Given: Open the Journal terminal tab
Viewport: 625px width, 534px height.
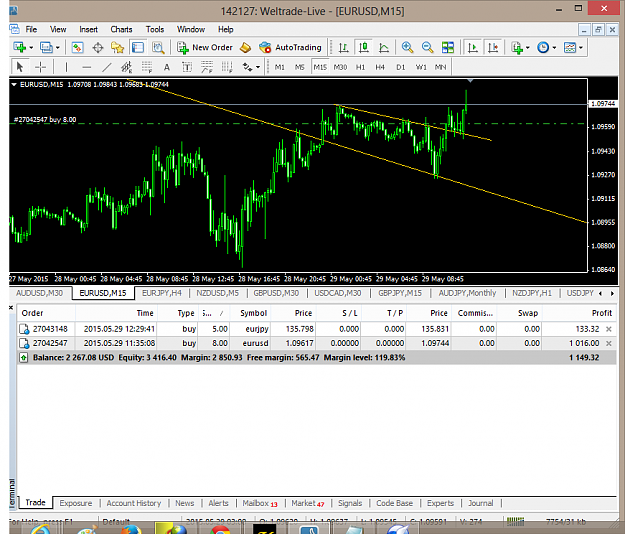Looking at the screenshot, I should 480,503.
